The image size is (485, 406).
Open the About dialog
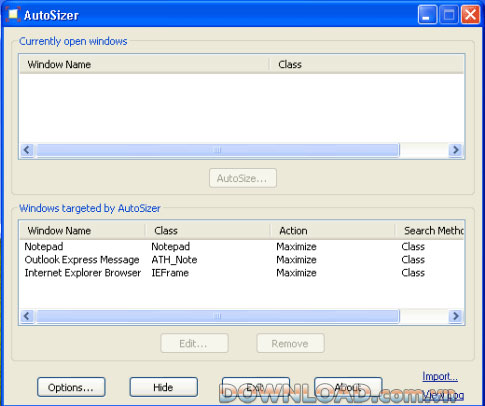[348, 387]
